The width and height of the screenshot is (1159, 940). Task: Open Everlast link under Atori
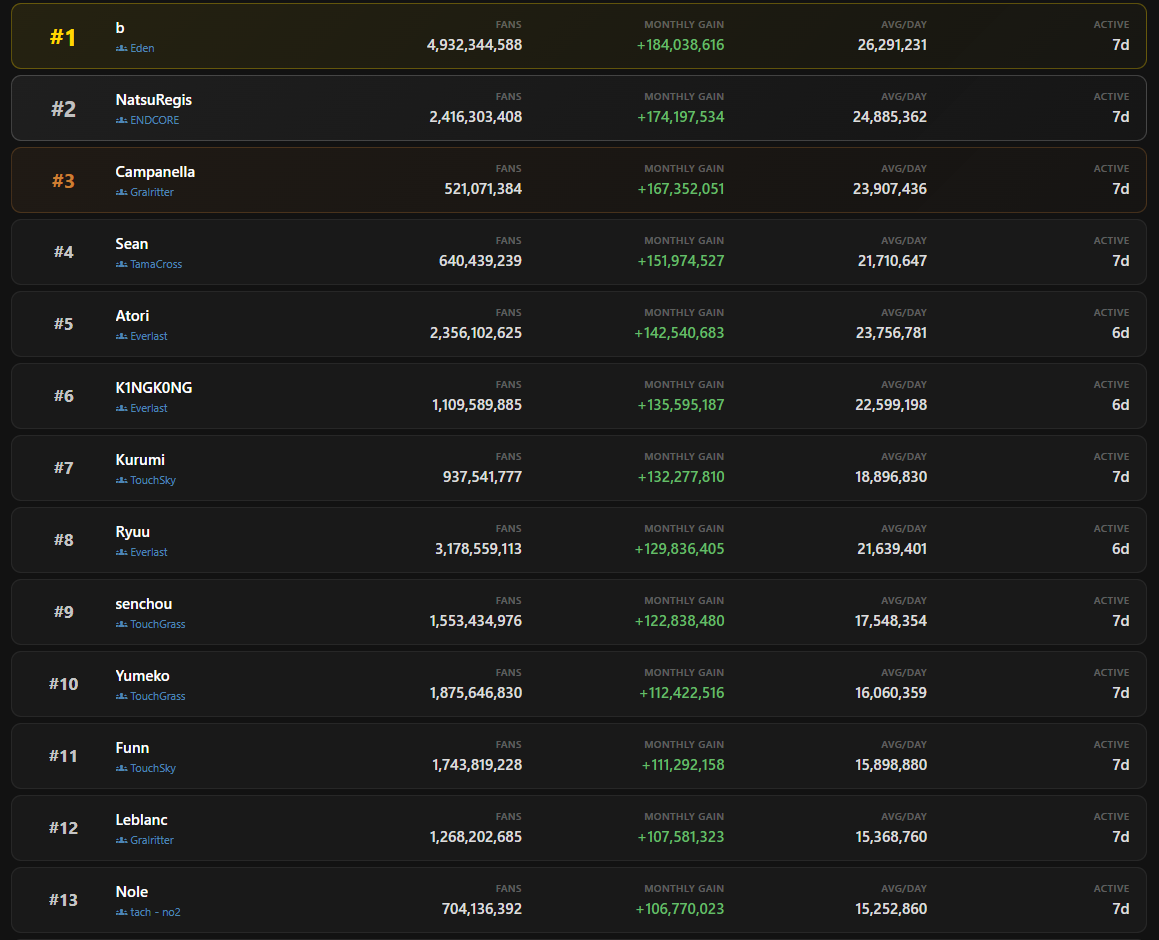coord(149,336)
